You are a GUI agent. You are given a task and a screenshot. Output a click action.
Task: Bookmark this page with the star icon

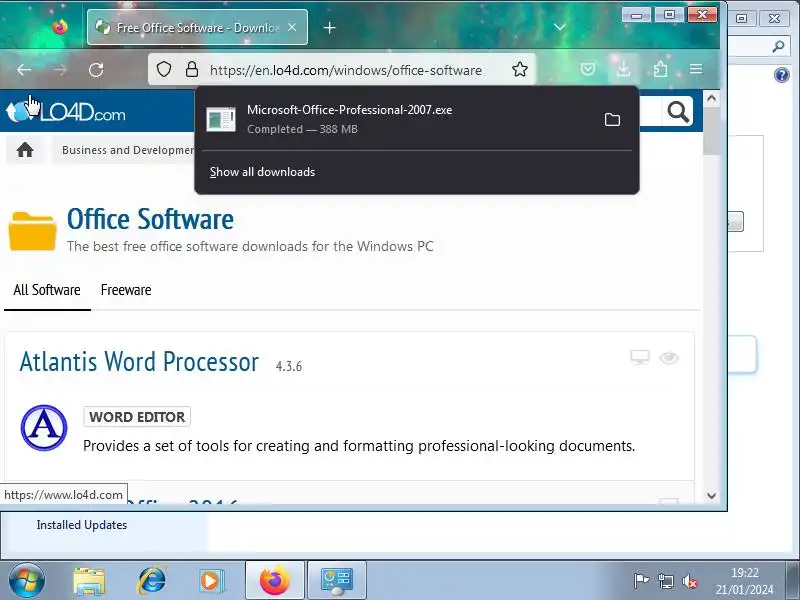519,69
